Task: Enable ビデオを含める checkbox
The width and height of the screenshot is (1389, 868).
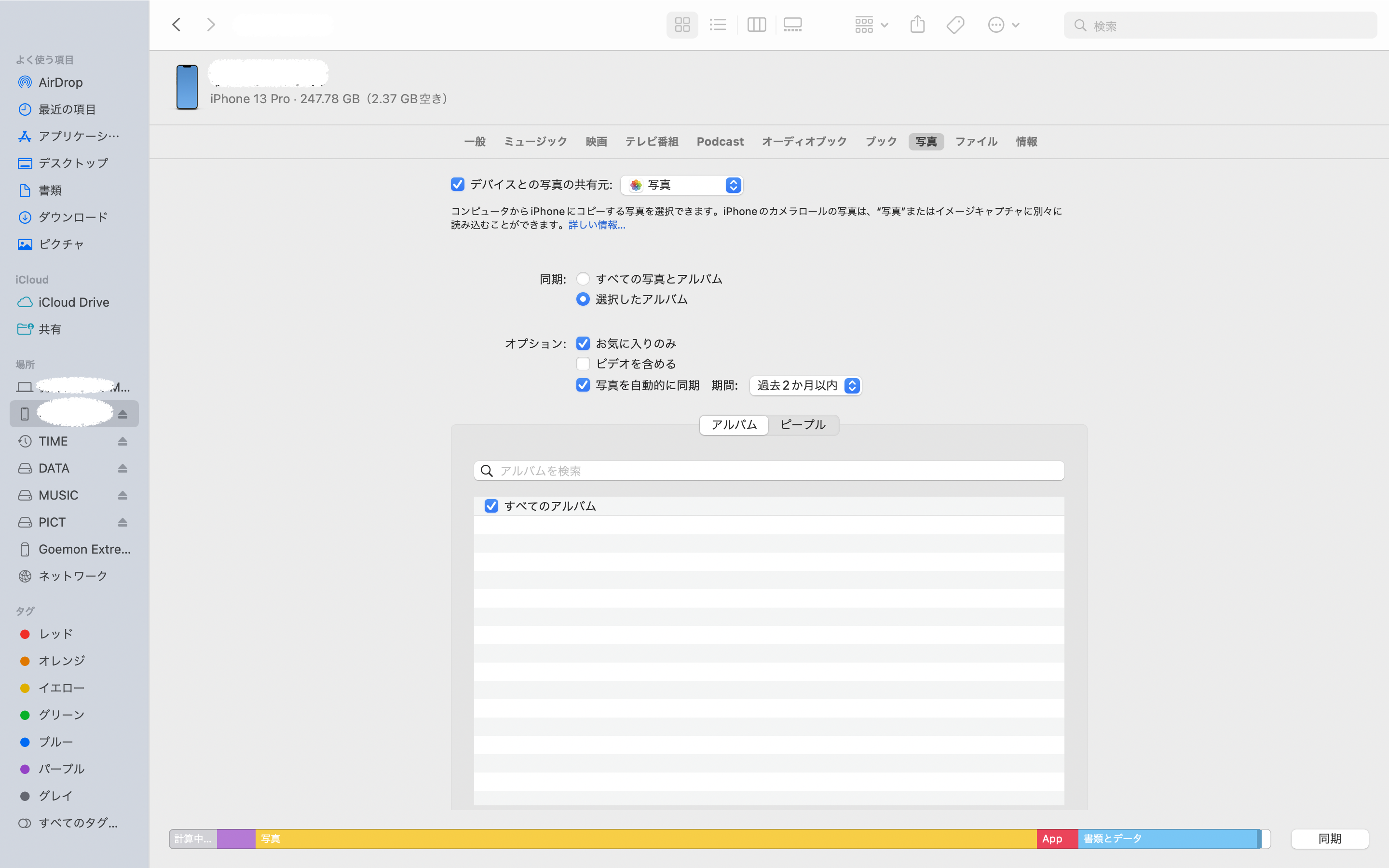Action: 583,364
